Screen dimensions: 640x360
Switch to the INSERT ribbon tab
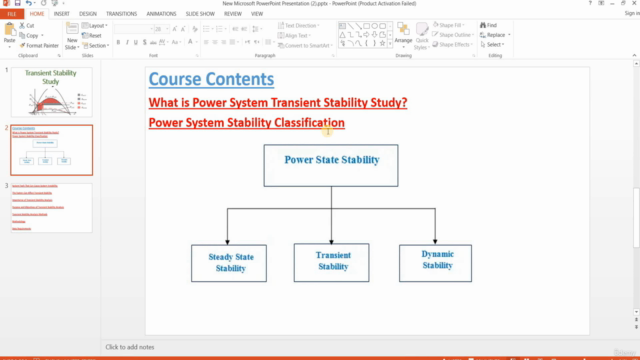tap(62, 14)
